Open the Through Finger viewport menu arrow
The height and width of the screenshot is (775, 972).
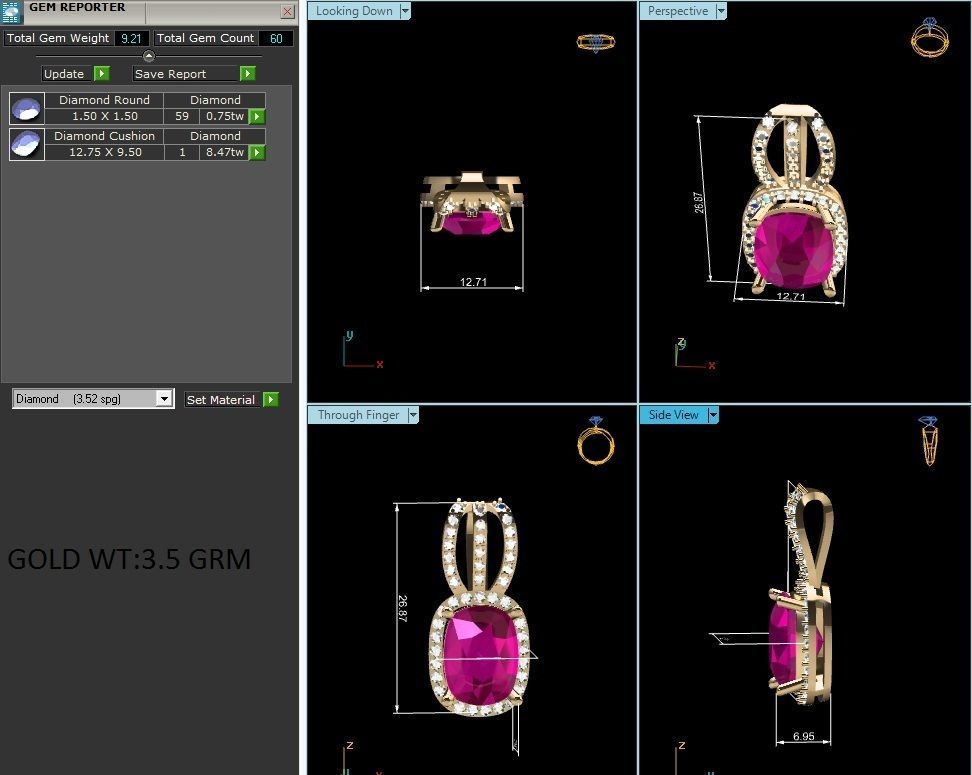(x=413, y=415)
